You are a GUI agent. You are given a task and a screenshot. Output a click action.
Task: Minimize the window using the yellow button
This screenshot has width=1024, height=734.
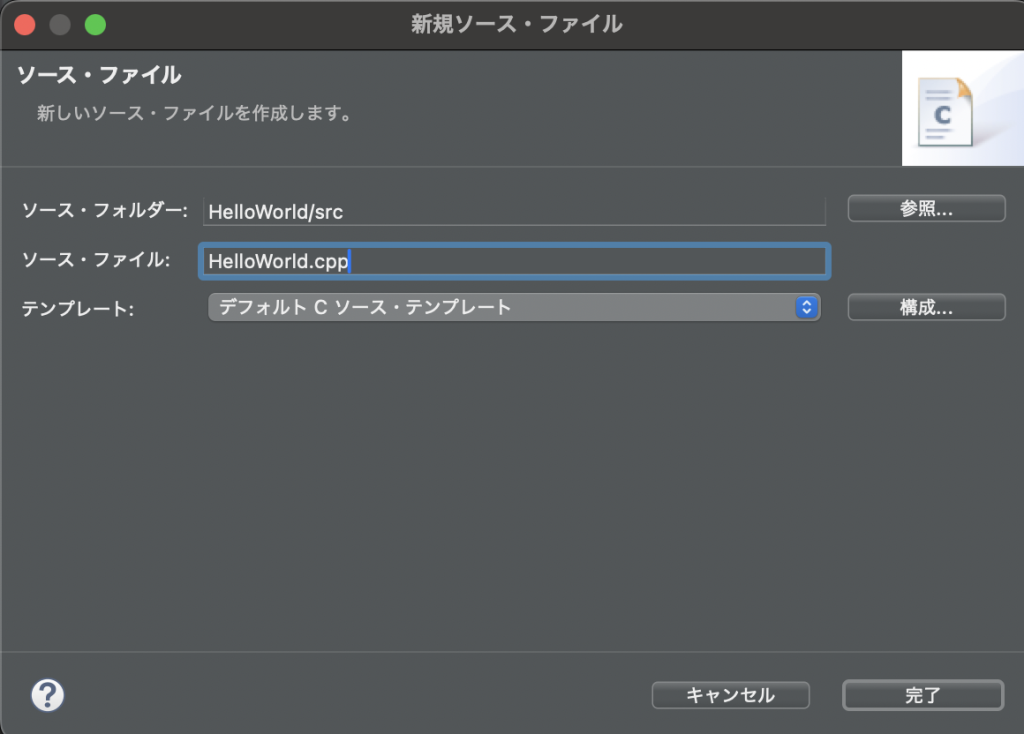(60, 25)
